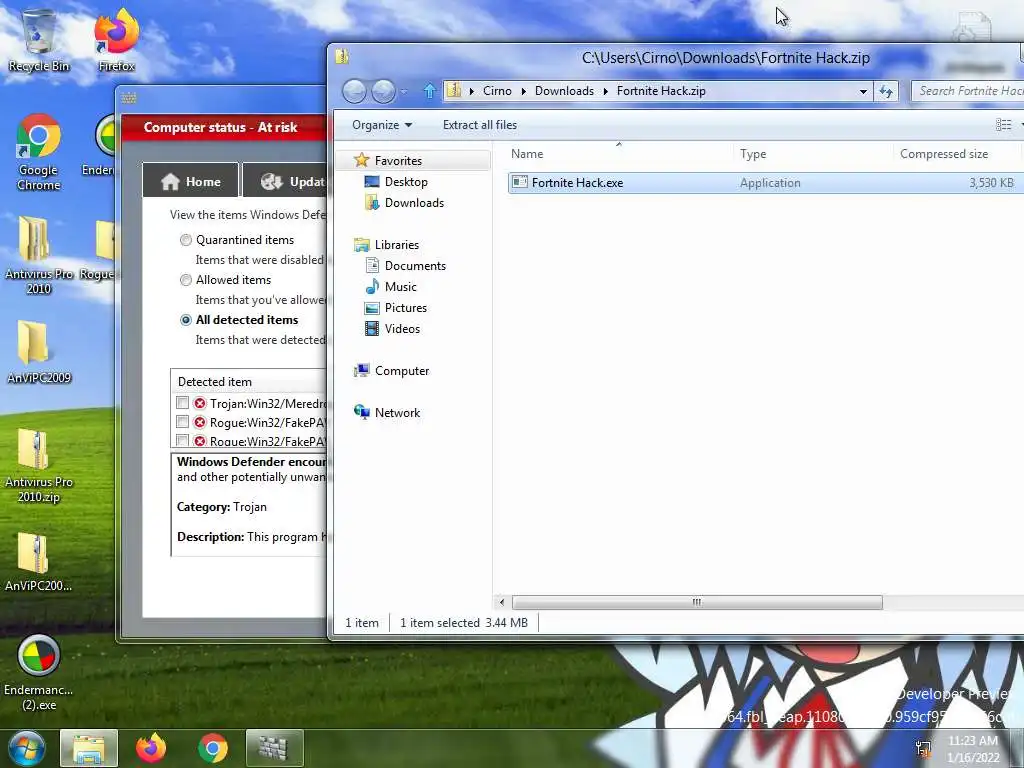Switch to Defender Home tab

[x=191, y=181]
